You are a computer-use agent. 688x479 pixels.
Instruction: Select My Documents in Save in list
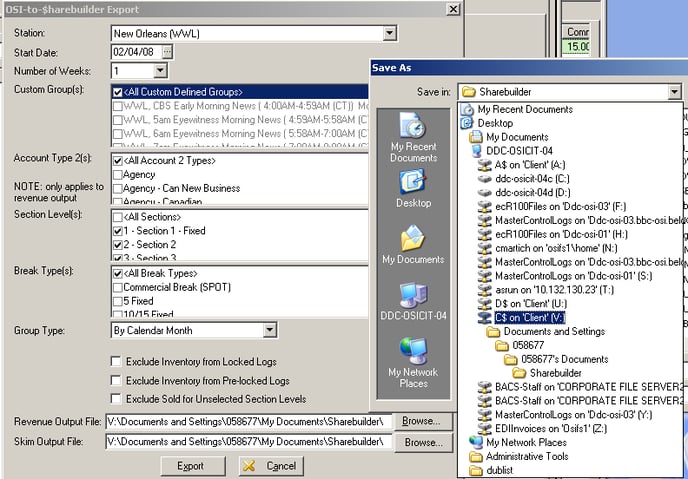(x=509, y=137)
